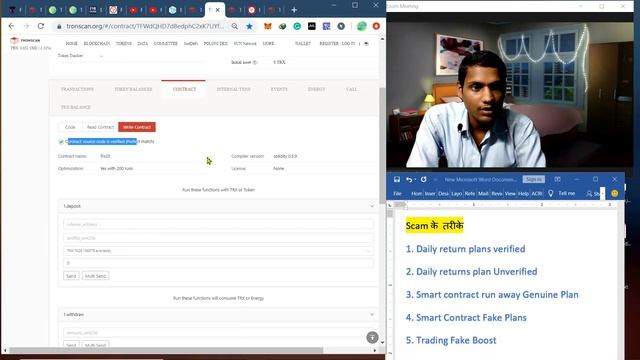The height and width of the screenshot is (360, 640).
Task: Open a new Chrome tab
Action: click(294, 10)
